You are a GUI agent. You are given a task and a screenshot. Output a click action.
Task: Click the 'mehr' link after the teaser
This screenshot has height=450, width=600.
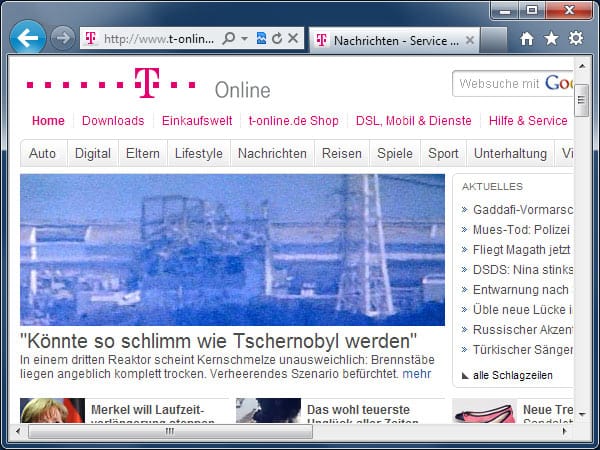coord(417,373)
